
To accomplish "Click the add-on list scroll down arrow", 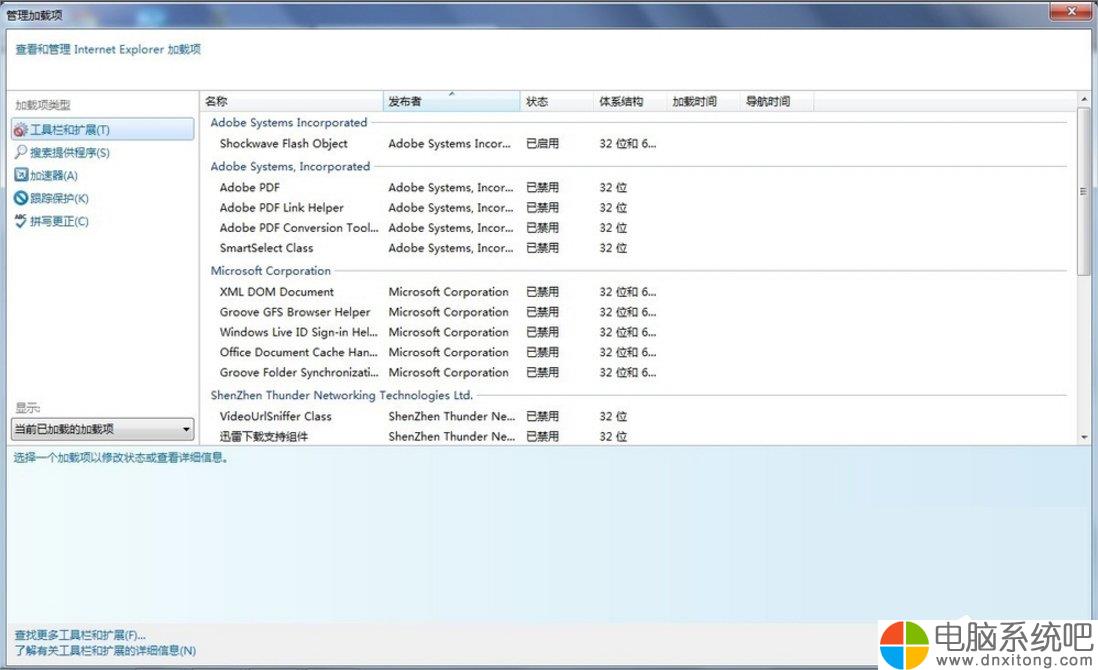I will click(1084, 437).
